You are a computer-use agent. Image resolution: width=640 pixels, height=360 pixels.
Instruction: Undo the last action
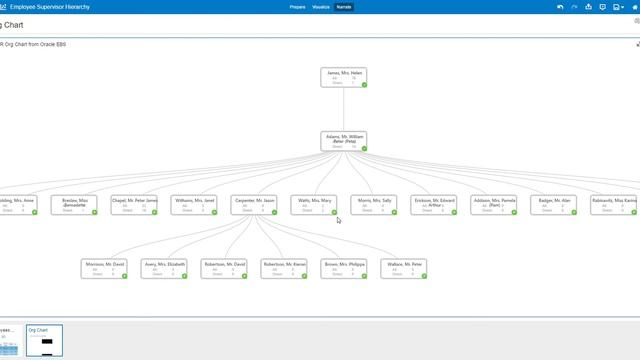[560, 7]
